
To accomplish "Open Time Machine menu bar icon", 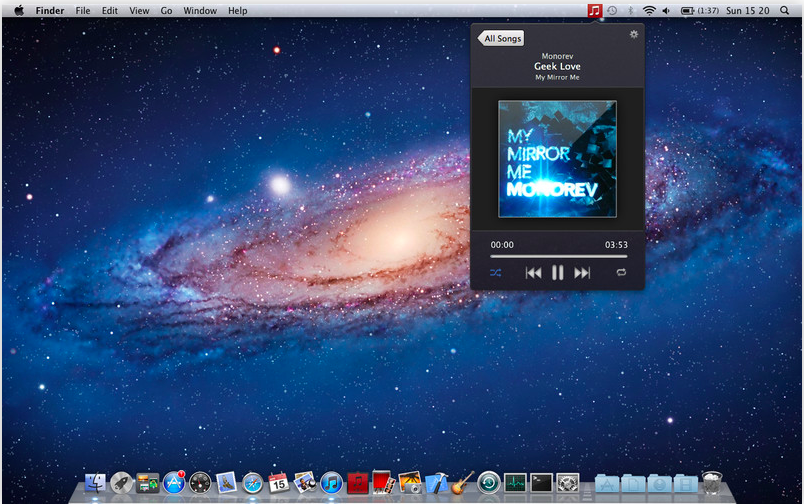I will coord(612,10).
